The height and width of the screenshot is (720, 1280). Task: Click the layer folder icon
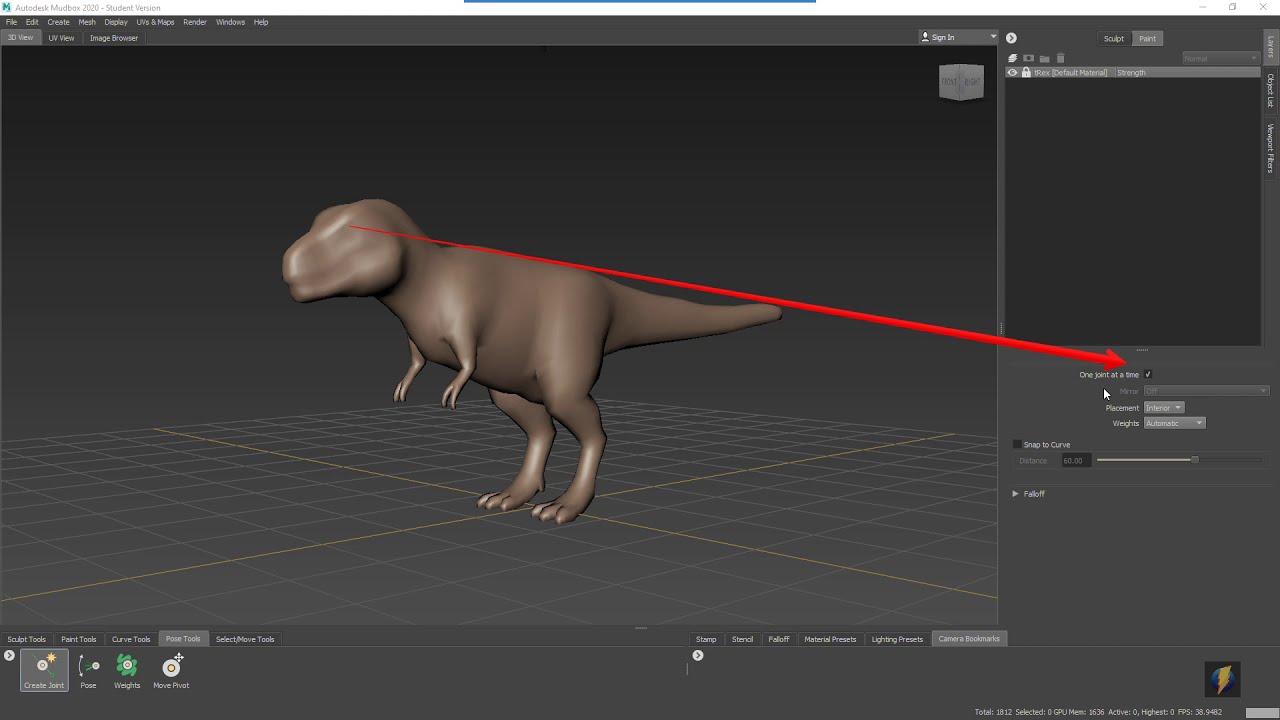1044,59
